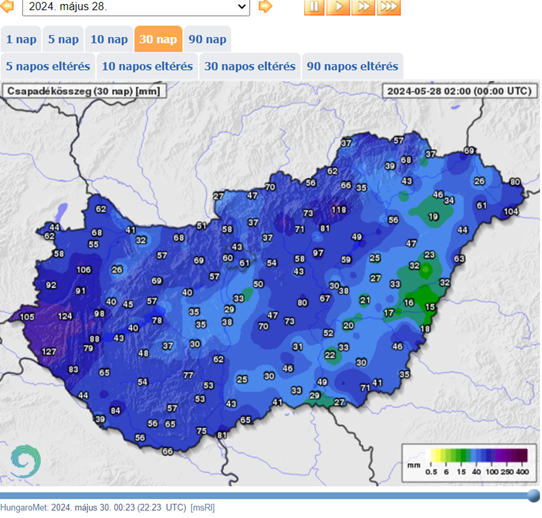Image resolution: width=542 pixels, height=518 pixels.
Task: Show the 5 napos eltérés view
Action: tap(48, 66)
